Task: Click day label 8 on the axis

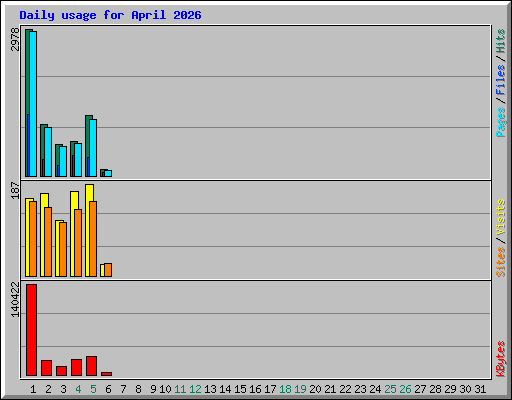Action: coord(138,389)
